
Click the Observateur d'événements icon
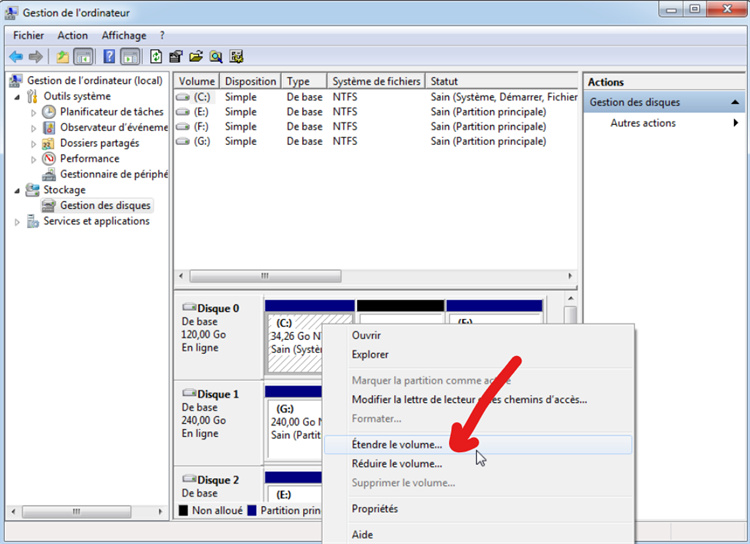(49, 128)
